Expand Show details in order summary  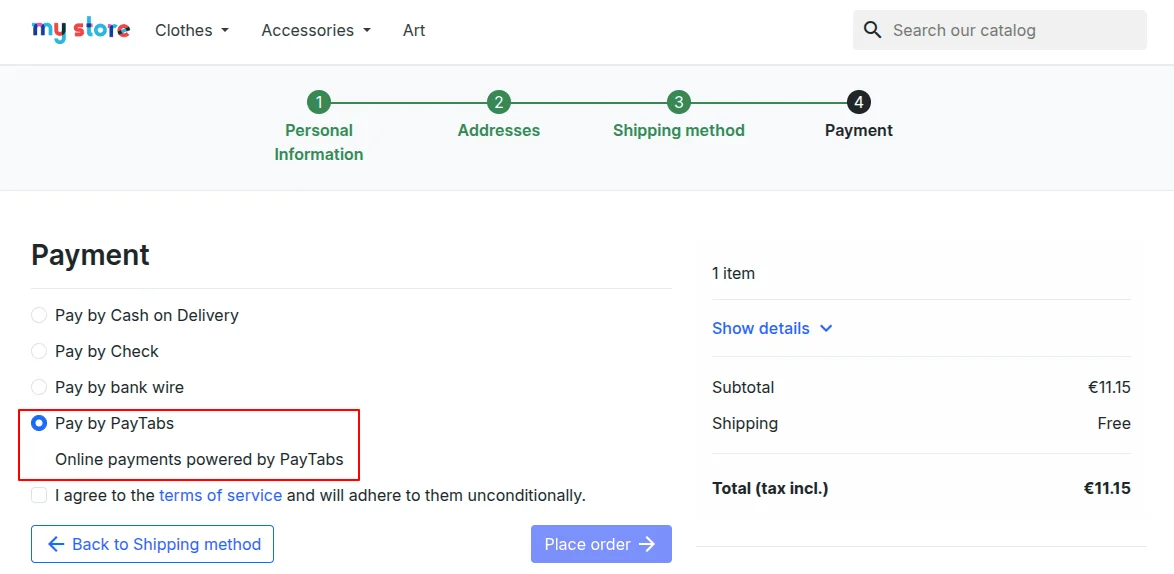[772, 328]
